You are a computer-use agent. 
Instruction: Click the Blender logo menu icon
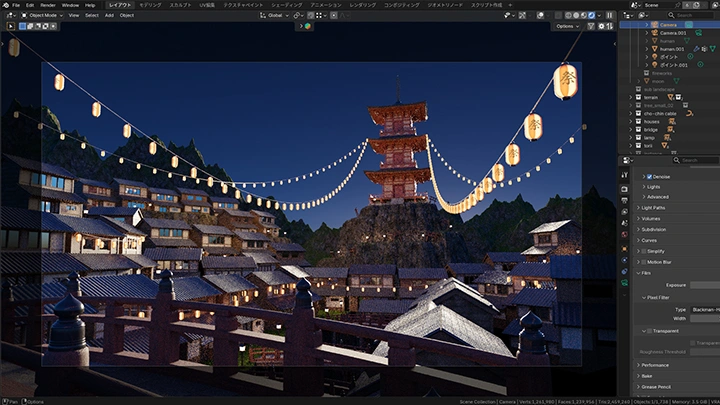point(5,5)
